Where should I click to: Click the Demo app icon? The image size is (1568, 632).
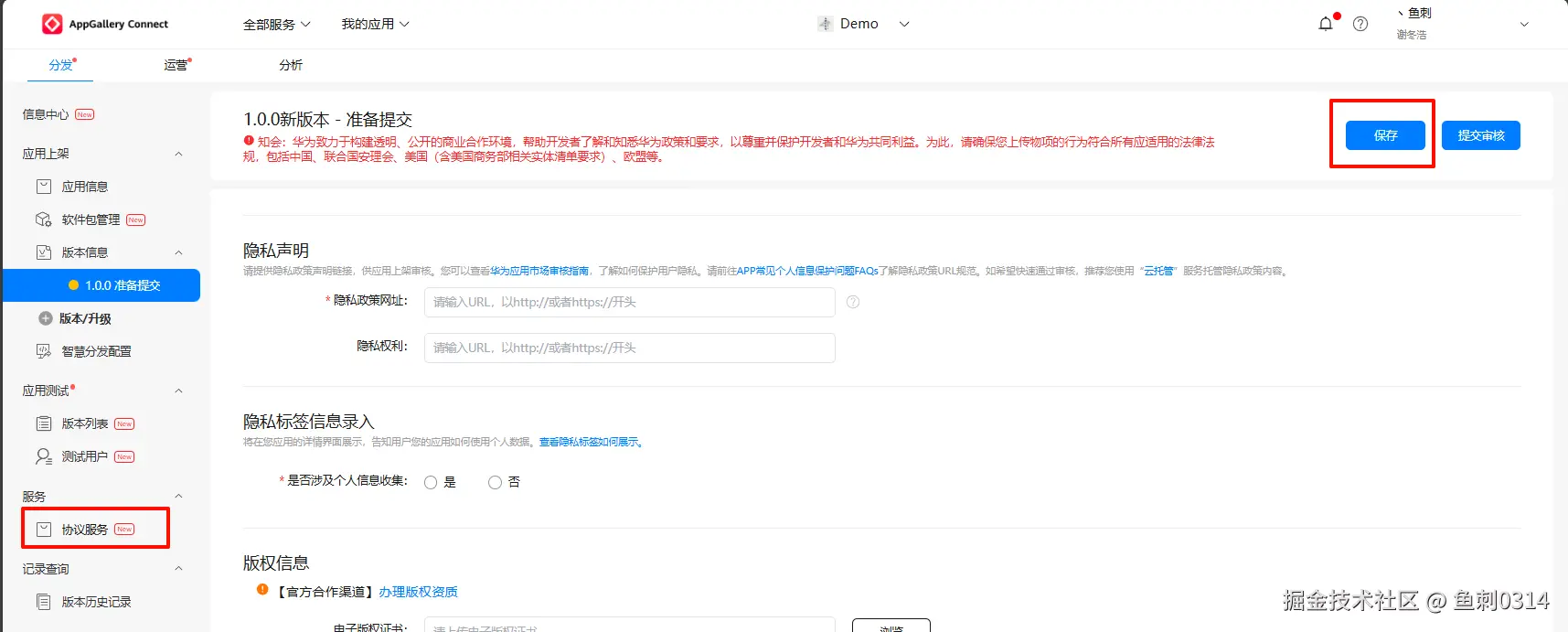825,24
